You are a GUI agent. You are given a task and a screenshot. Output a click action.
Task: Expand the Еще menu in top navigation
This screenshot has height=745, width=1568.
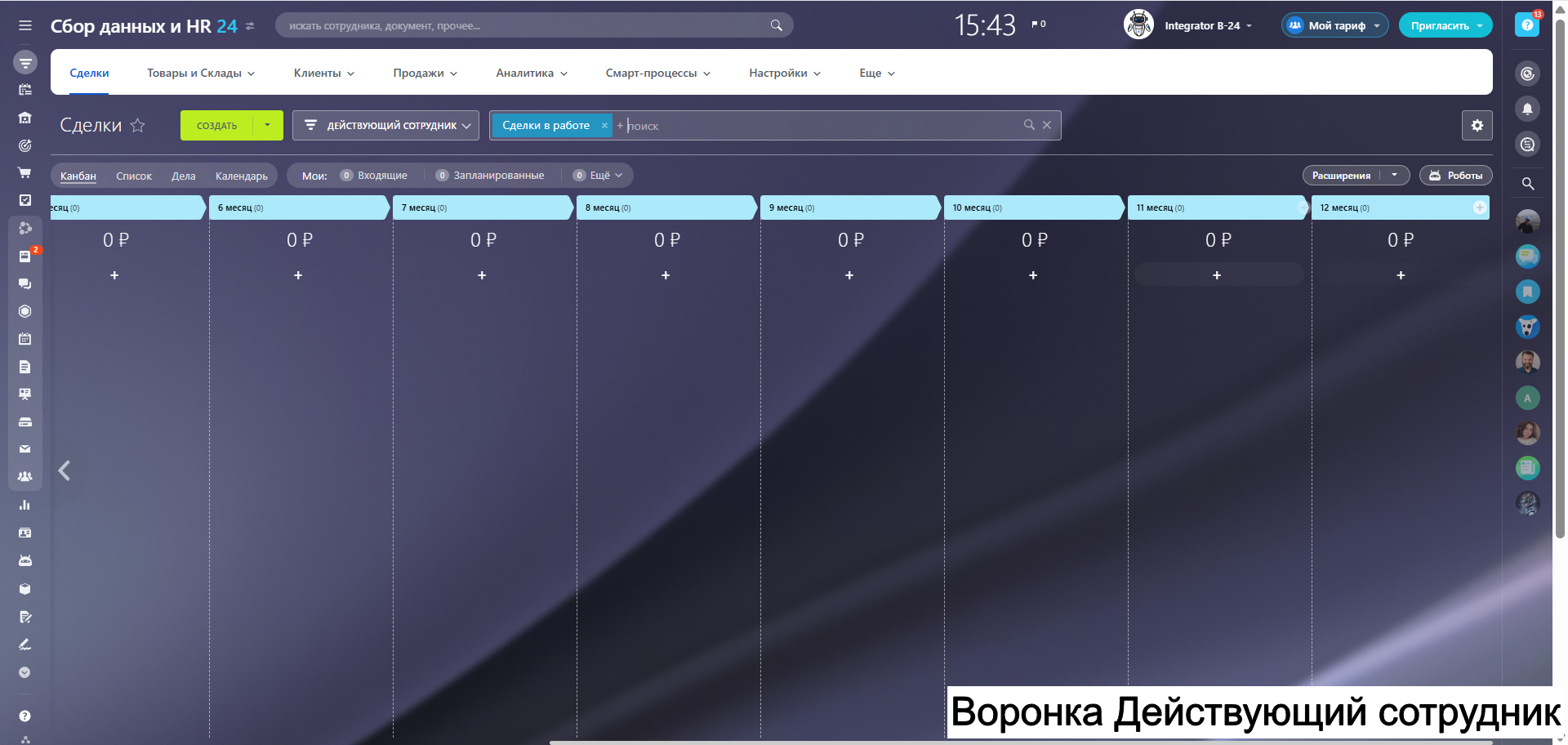click(877, 73)
